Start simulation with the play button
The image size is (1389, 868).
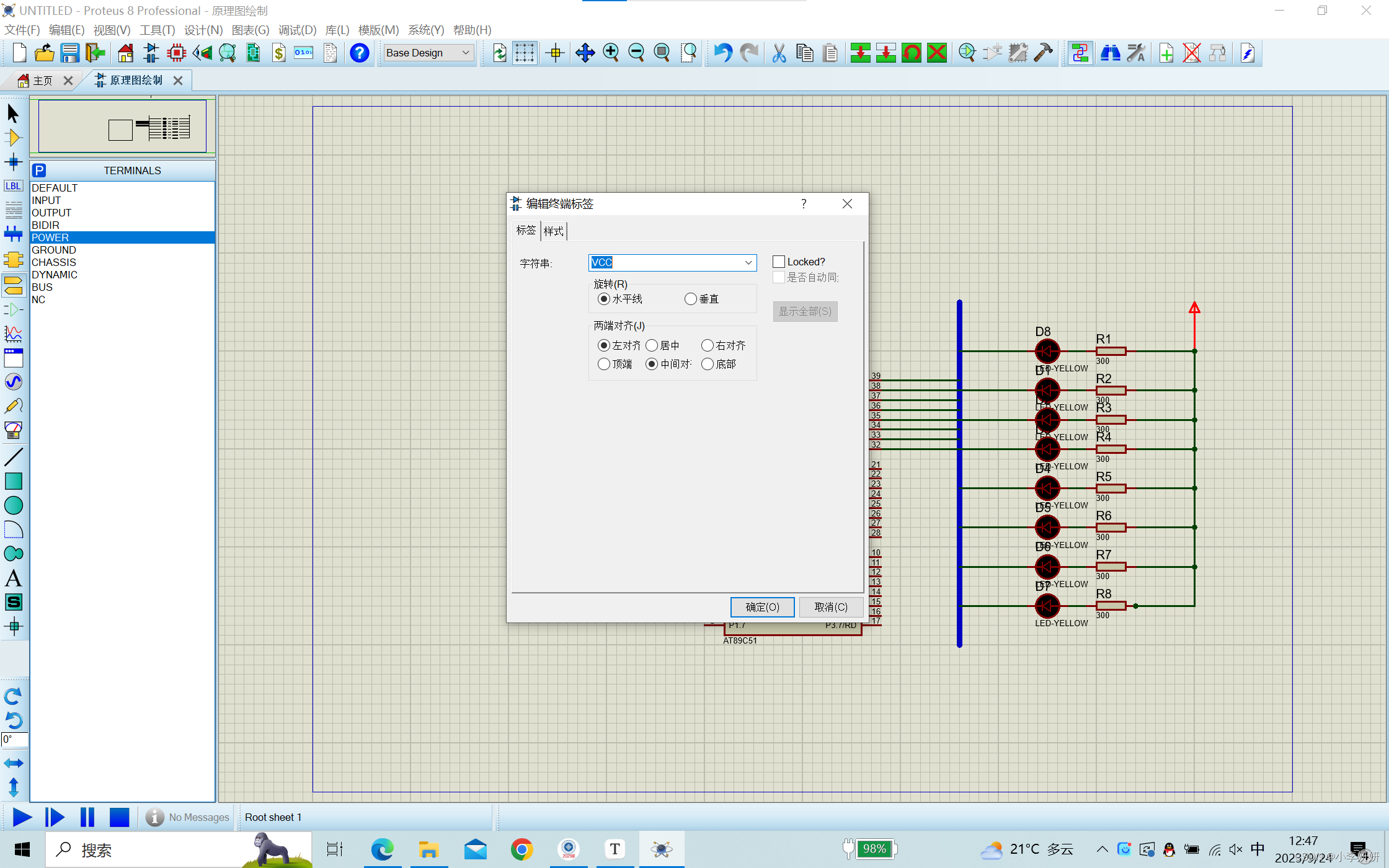point(22,817)
